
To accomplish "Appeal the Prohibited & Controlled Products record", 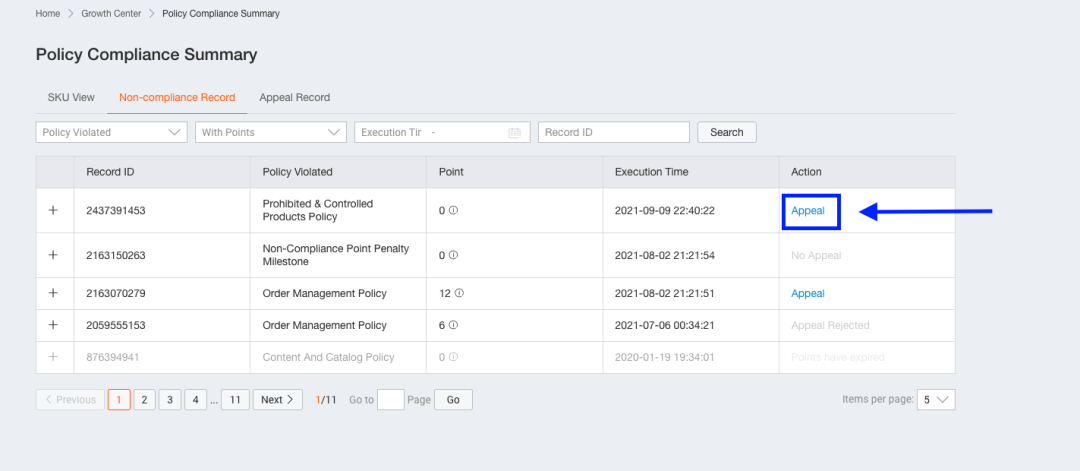I will (808, 211).
